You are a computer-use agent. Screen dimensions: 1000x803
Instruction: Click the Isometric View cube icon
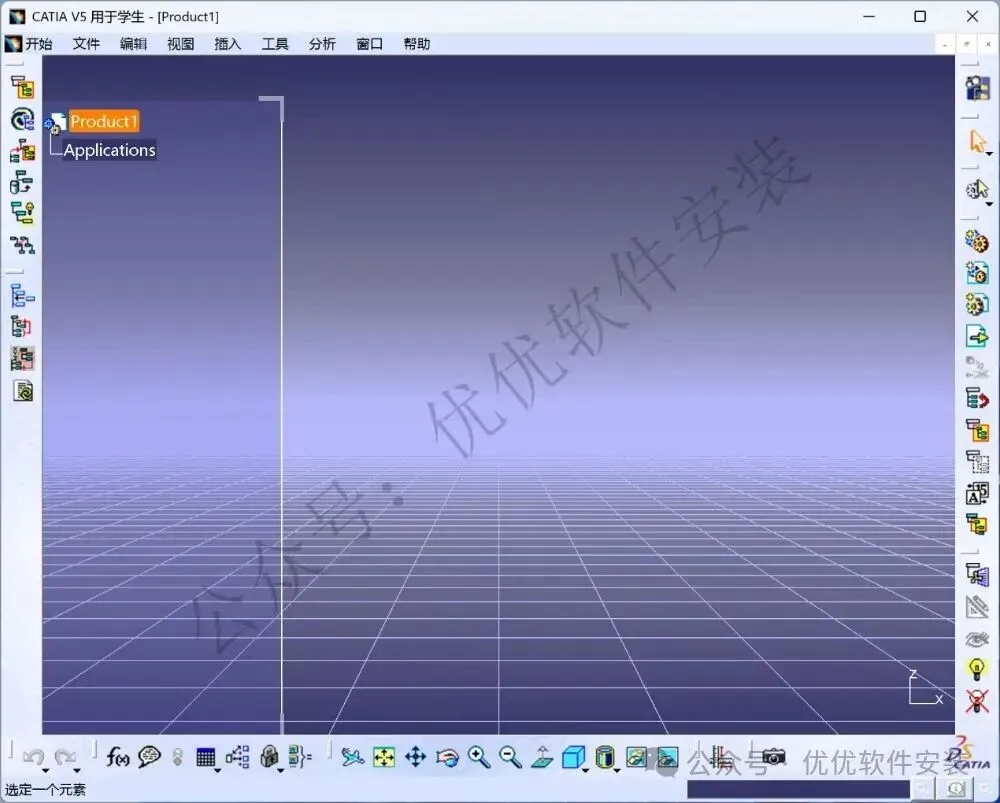coord(573,757)
